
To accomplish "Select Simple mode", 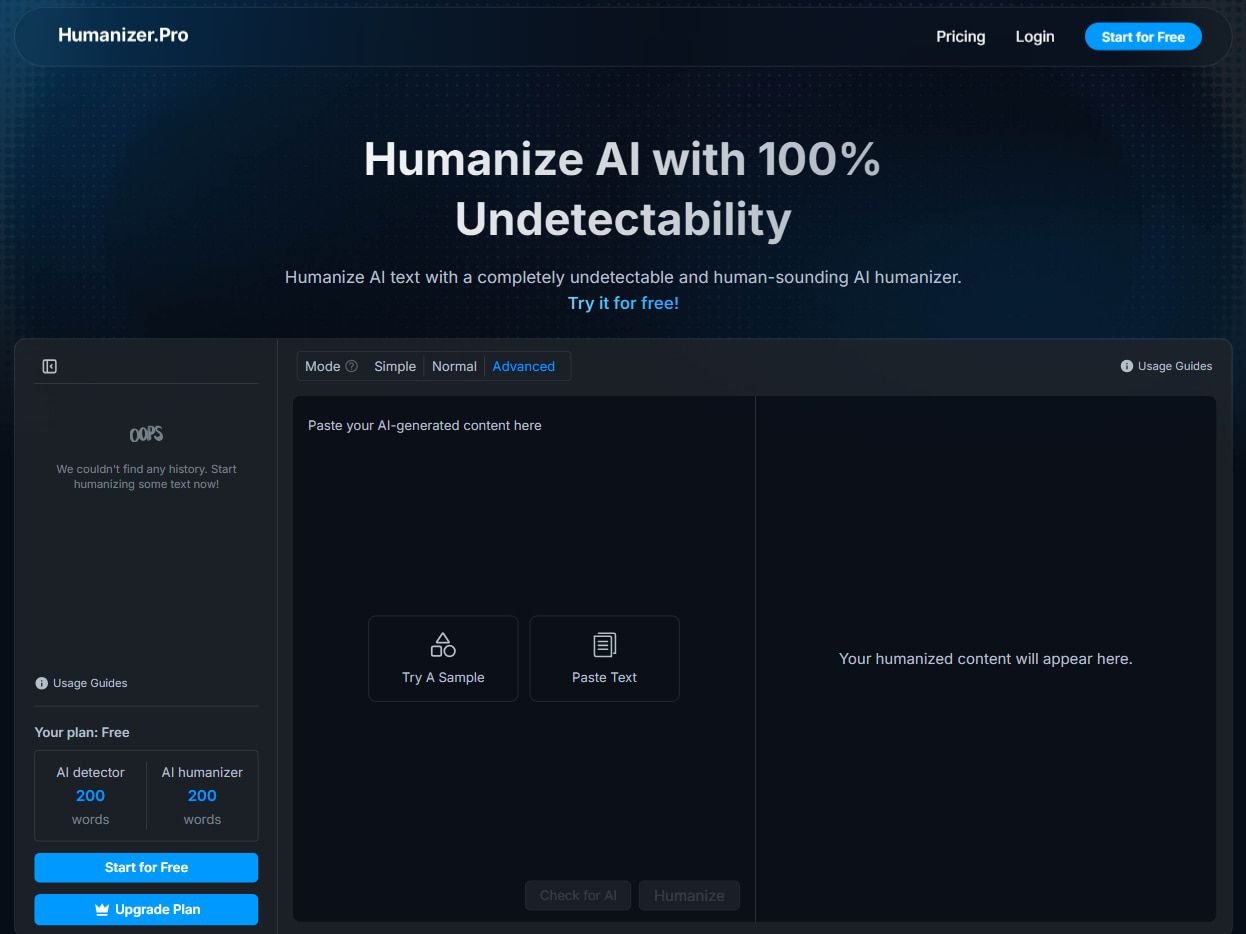I will pyautogui.click(x=394, y=366).
